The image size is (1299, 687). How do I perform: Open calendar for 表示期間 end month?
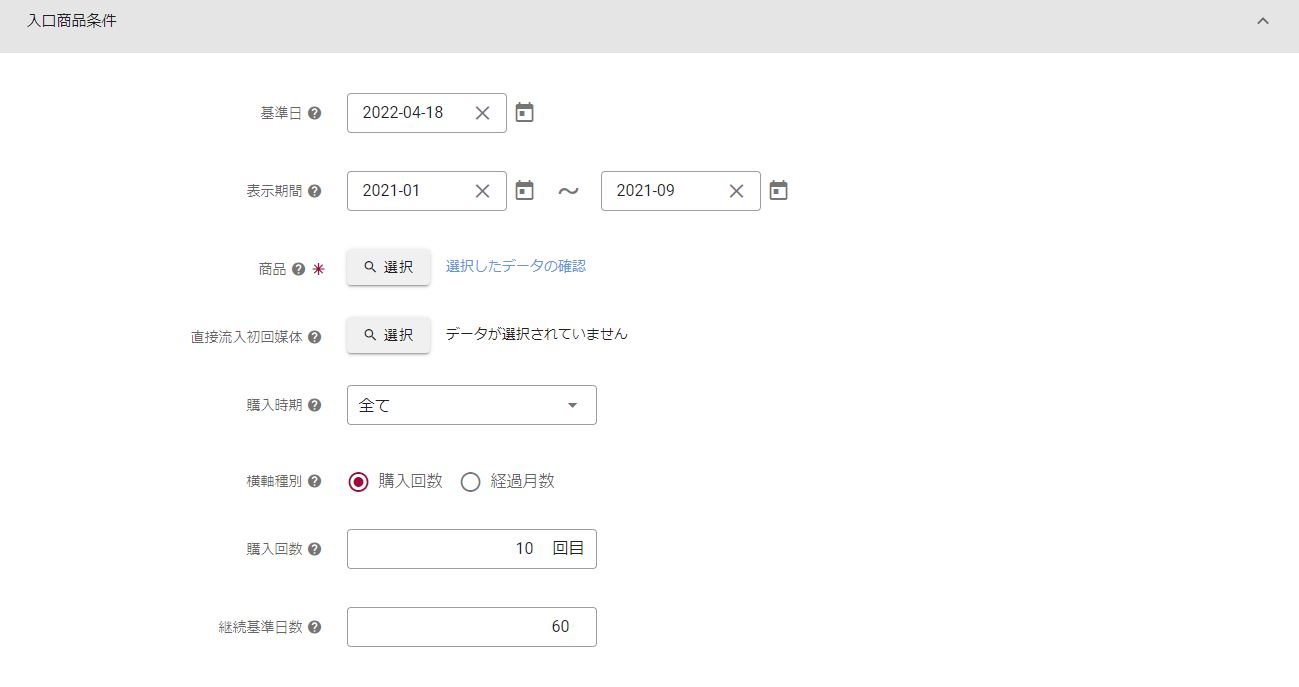[x=778, y=191]
